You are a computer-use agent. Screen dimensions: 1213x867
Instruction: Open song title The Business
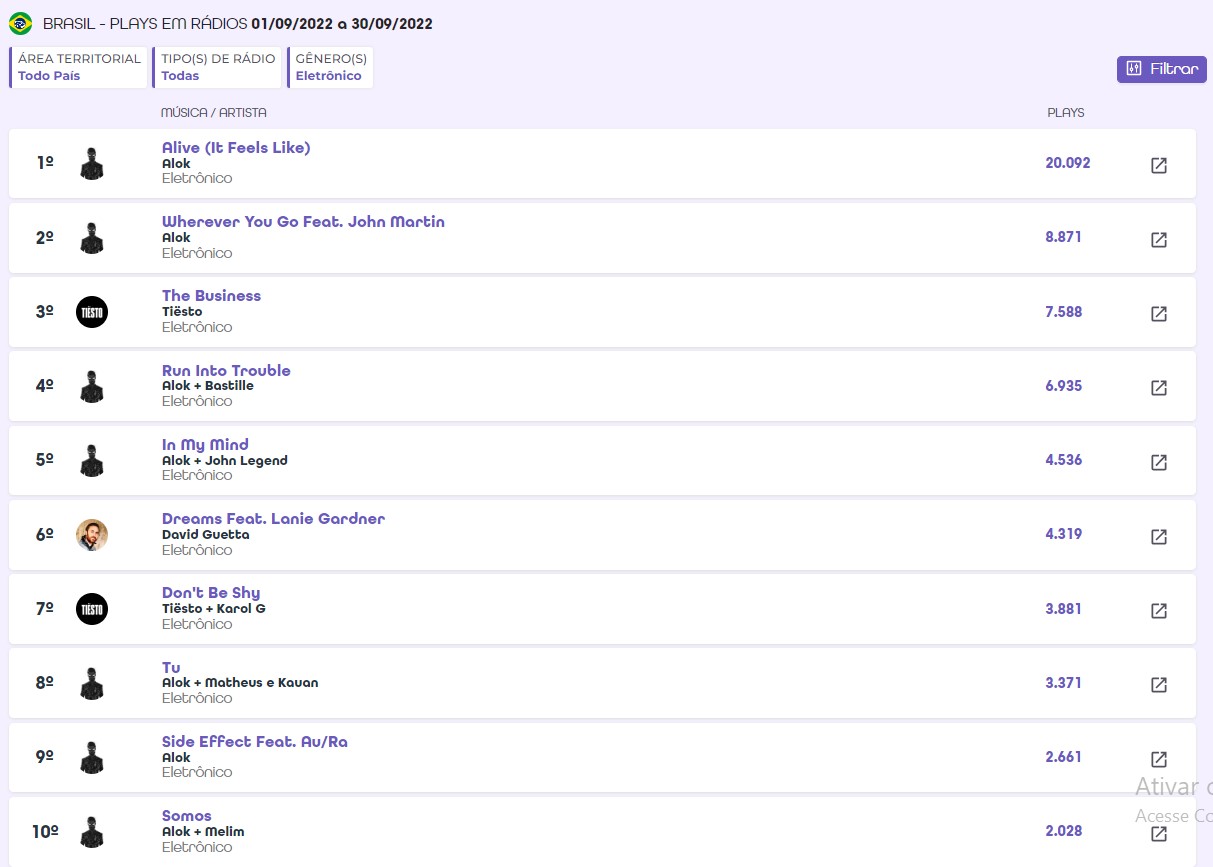(x=211, y=296)
